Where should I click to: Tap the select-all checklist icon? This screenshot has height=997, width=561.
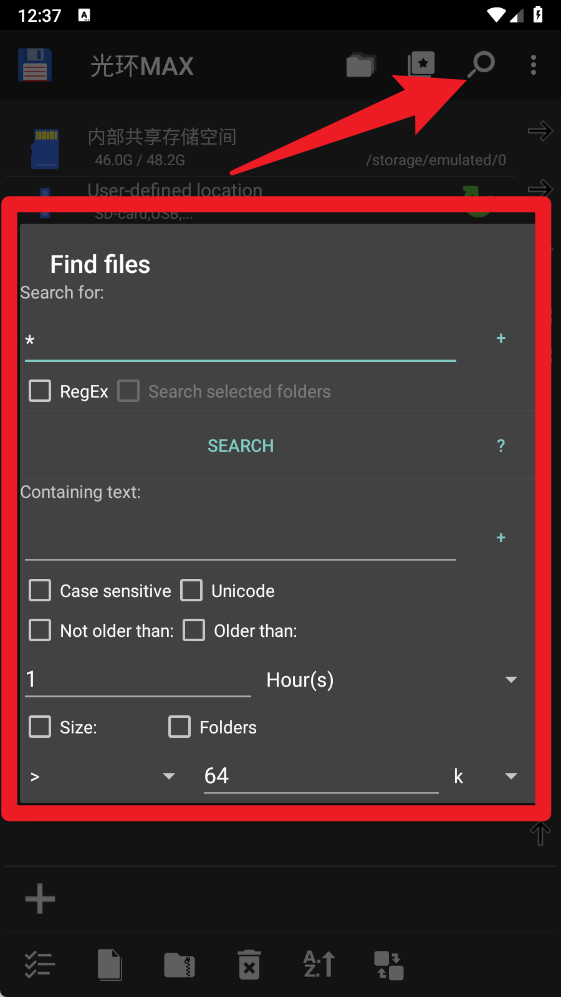pos(39,965)
